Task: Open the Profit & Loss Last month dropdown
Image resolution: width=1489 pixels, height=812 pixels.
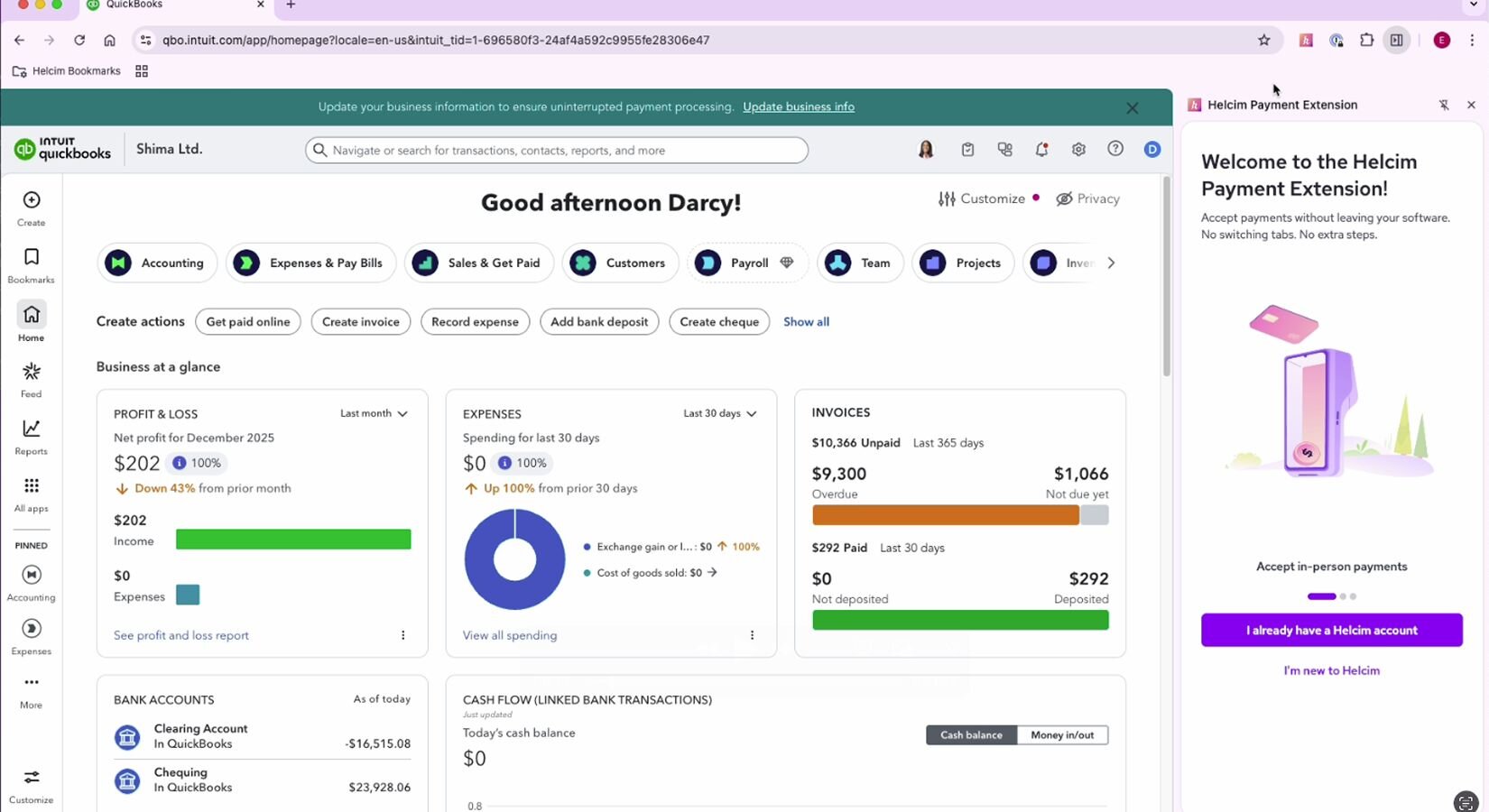Action: [374, 413]
